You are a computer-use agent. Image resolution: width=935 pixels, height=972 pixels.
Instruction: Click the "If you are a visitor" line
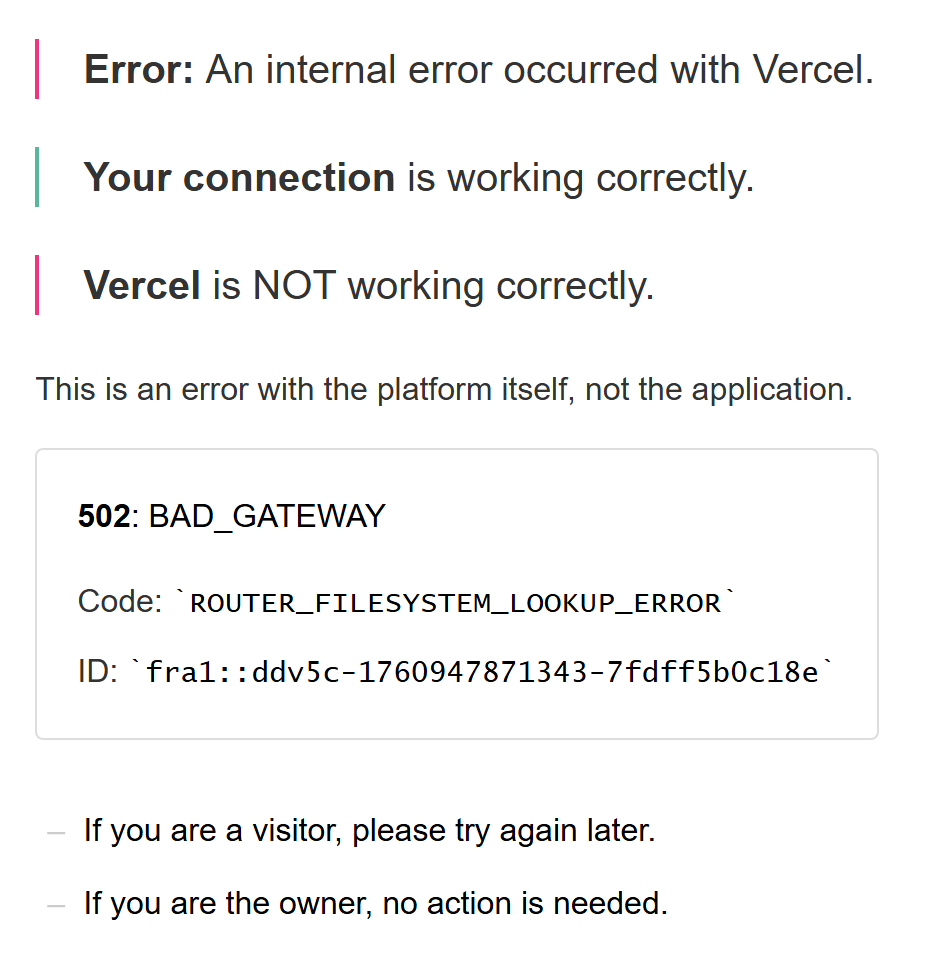tap(369, 831)
